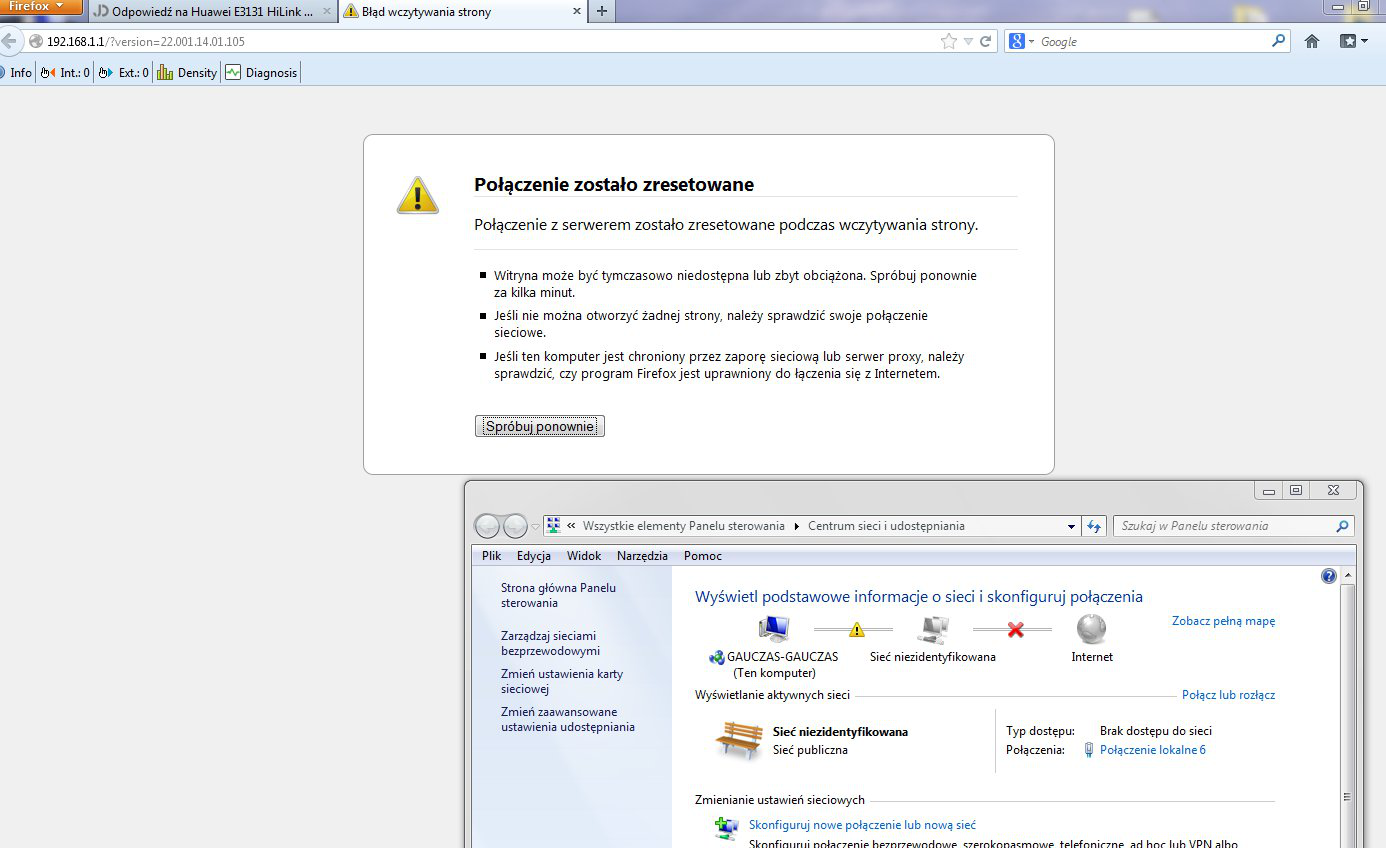Open the Firefox menu button dropdown
Viewport: 1386px width, 848px height.
(40, 7)
